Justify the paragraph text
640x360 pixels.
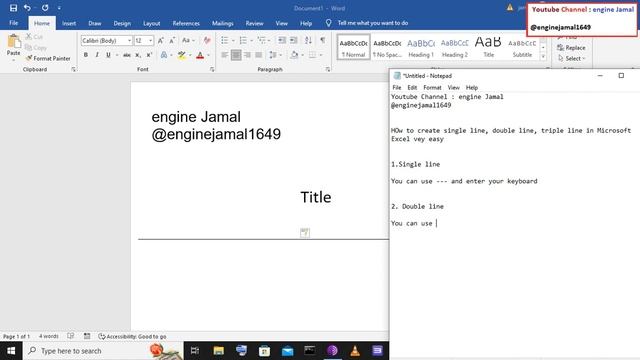[x=259, y=55]
